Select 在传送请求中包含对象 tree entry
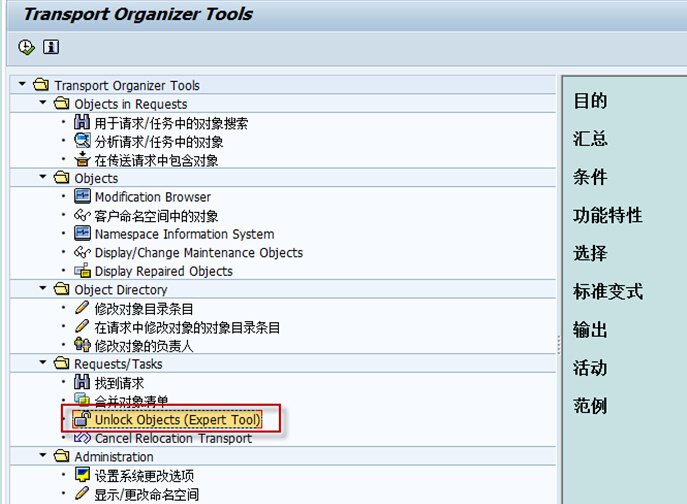Image resolution: width=687 pixels, height=504 pixels. (x=156, y=160)
